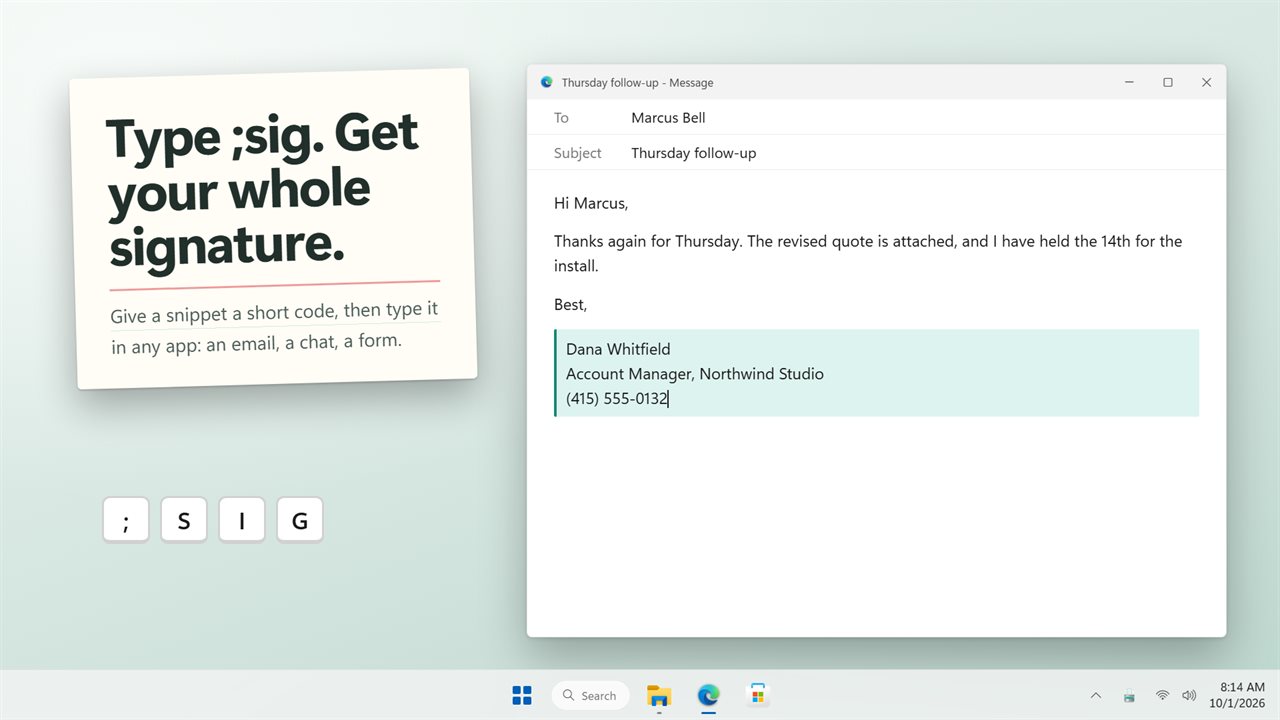Click the semicolon key cap
The image size is (1280, 720).
[x=126, y=520]
